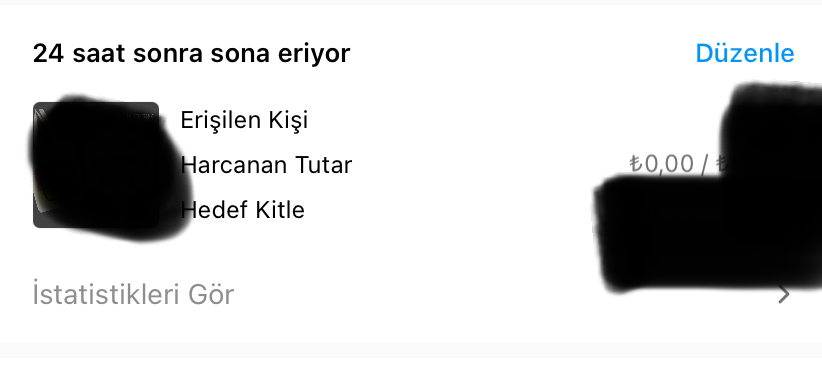Screen dimensions: 822x373
Task: View insights through İstatistikleri Gör row
Action: coord(411,294)
